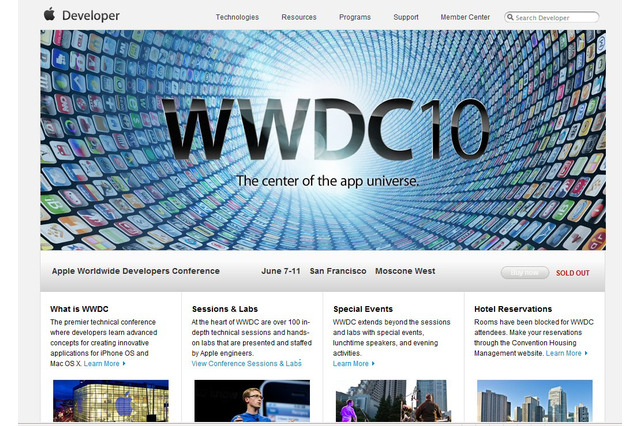
Task: Open the Programs menu
Action: coord(355,17)
